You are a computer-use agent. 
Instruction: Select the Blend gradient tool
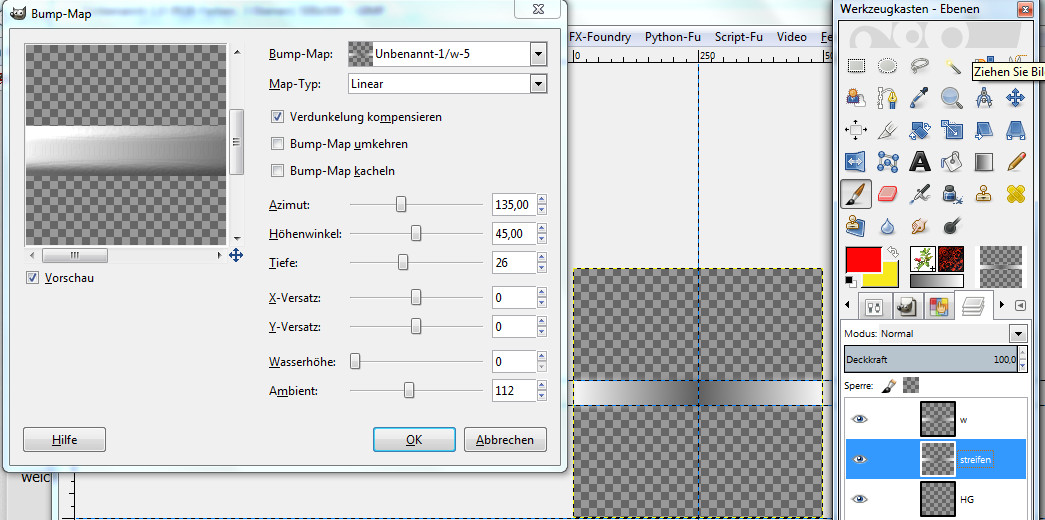pos(984,162)
